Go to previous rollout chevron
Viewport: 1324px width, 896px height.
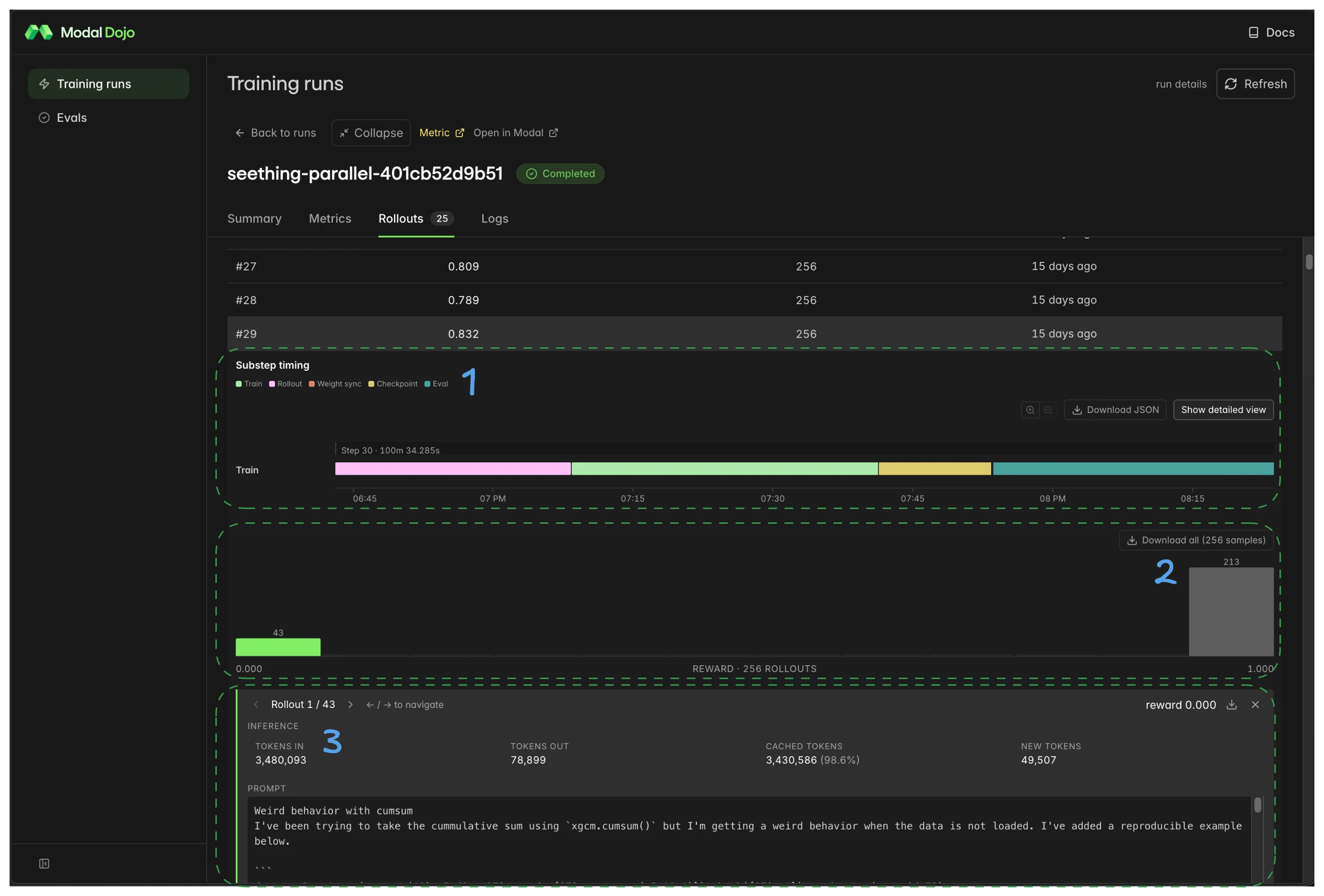pyautogui.click(x=256, y=705)
